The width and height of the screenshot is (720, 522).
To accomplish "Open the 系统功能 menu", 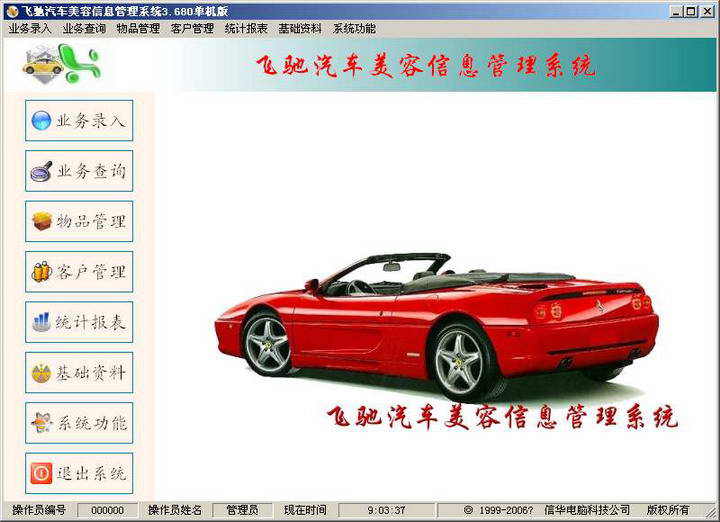I will (x=354, y=28).
